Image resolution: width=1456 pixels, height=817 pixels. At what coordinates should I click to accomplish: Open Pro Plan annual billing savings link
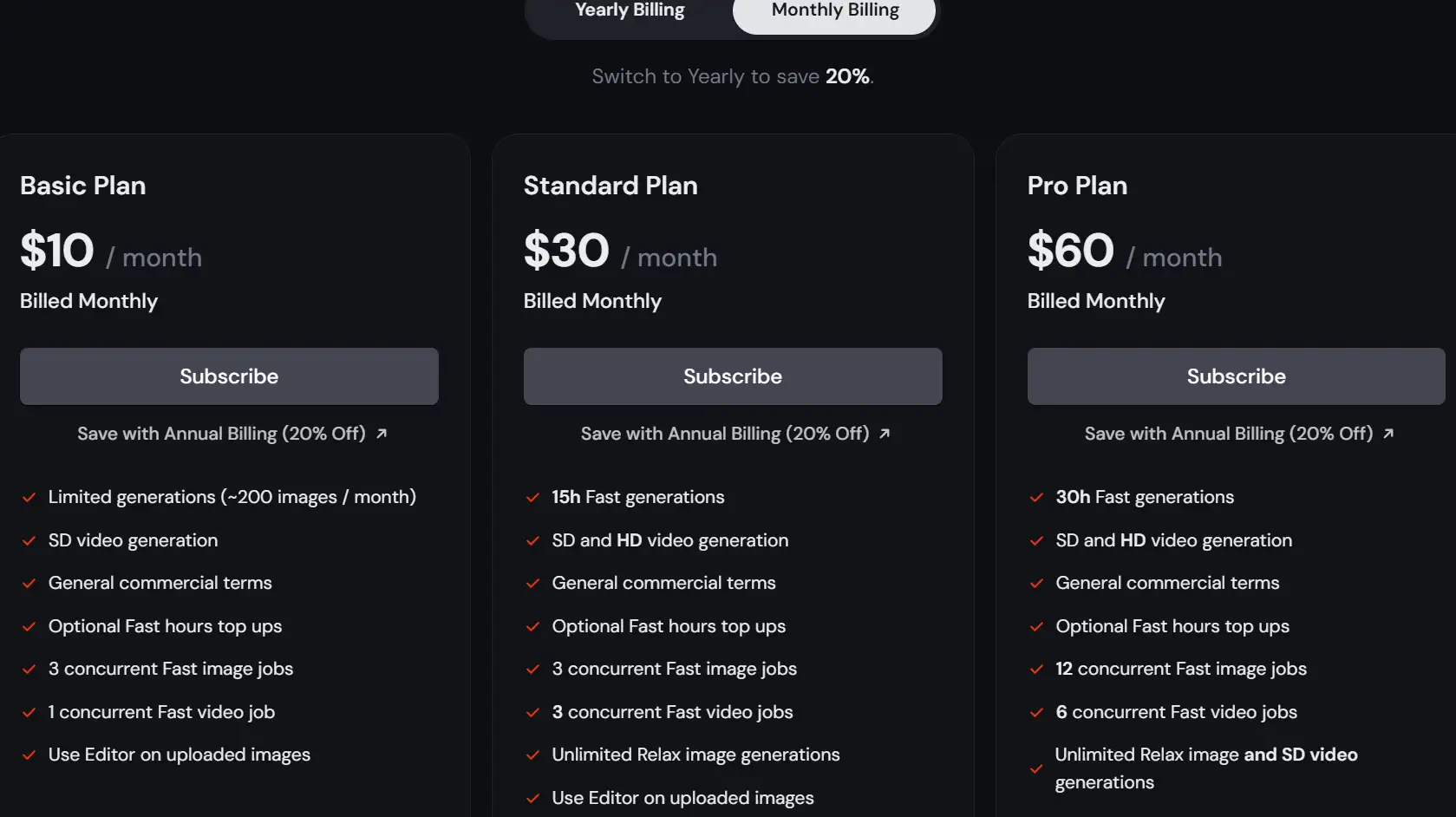pos(1228,434)
